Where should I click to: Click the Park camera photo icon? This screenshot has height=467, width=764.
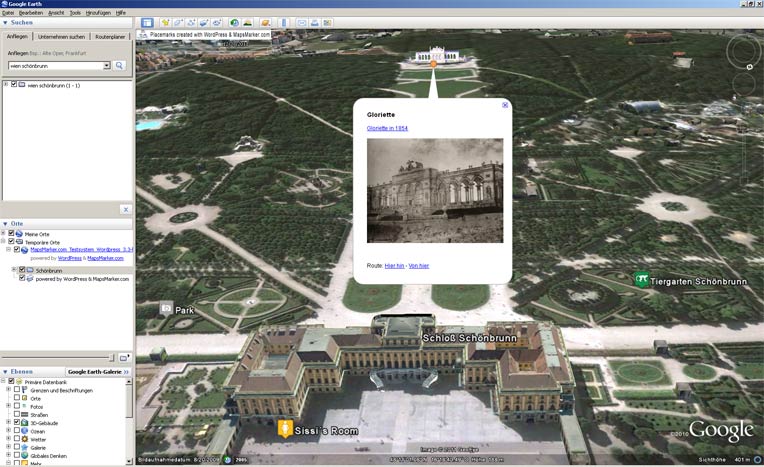click(166, 308)
